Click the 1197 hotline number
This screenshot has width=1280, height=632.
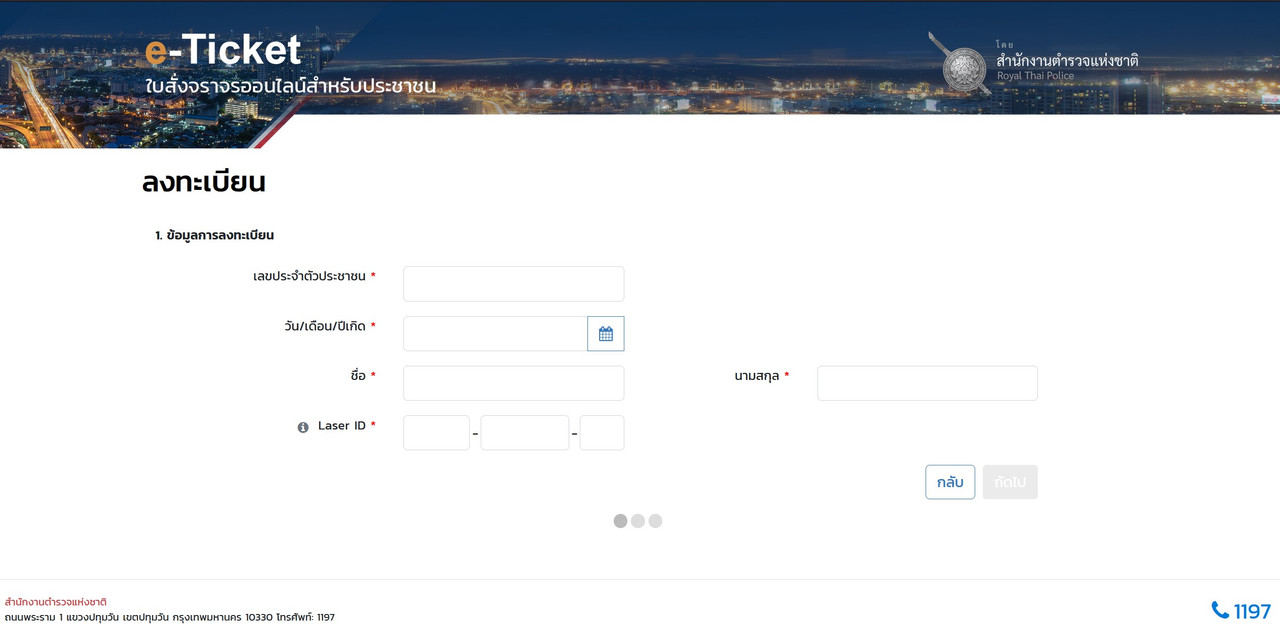[x=1252, y=611]
